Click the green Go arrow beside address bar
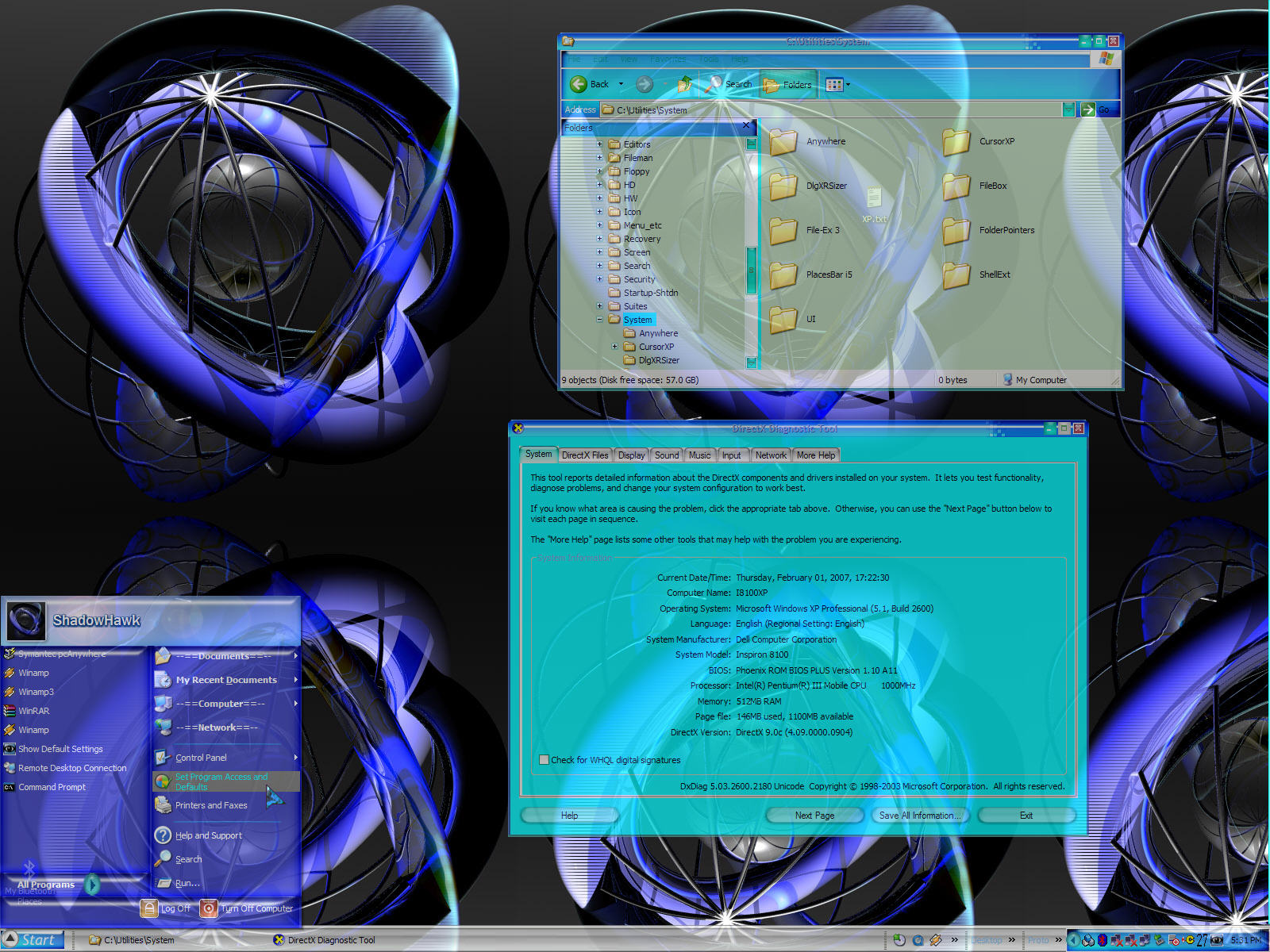The height and width of the screenshot is (952, 1270). pyautogui.click(x=1087, y=109)
